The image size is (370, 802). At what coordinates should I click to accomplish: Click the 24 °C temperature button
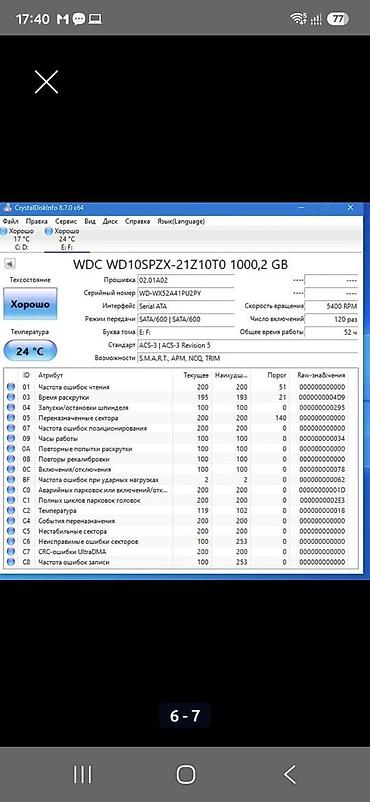click(30, 351)
